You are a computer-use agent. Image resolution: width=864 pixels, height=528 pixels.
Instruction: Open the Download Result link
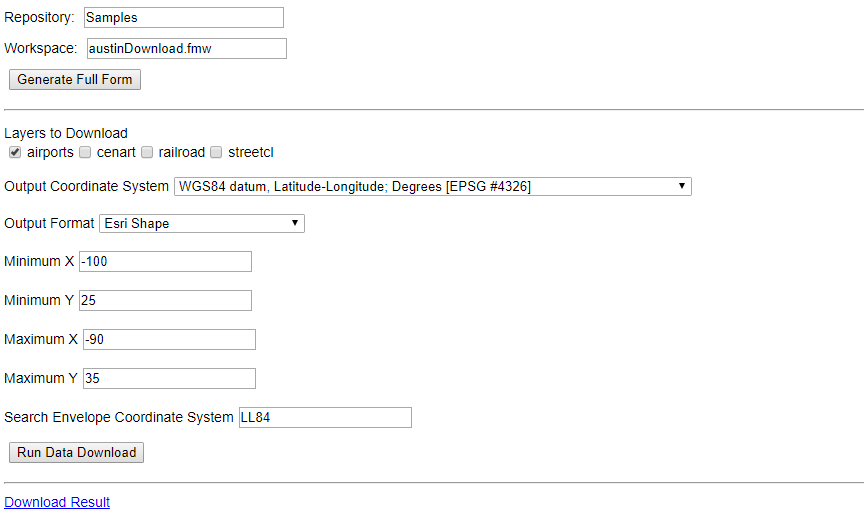(57, 502)
